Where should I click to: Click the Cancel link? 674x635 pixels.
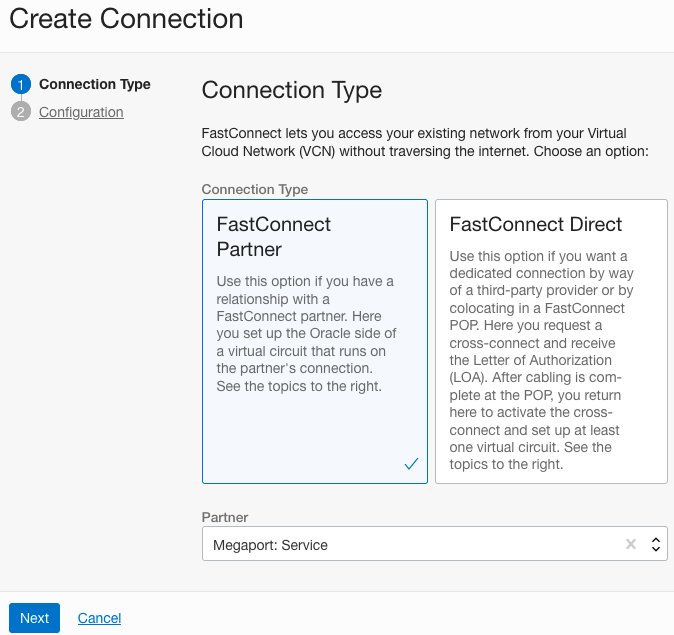click(99, 618)
